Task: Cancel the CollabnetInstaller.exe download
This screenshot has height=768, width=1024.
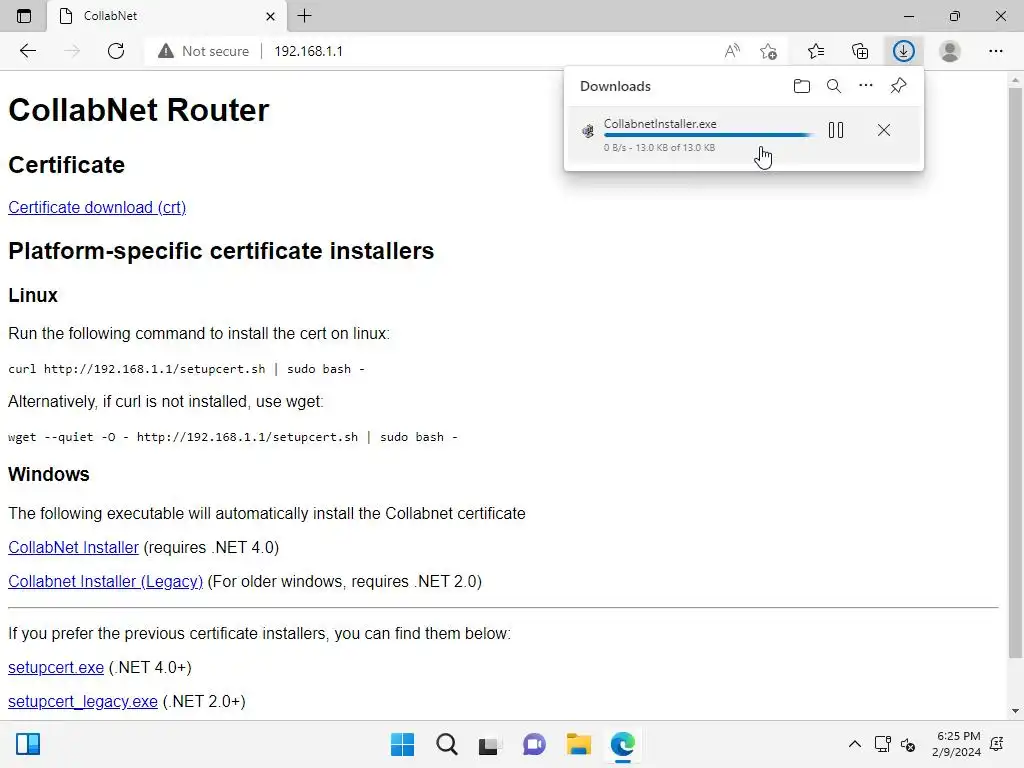Action: coord(884,130)
